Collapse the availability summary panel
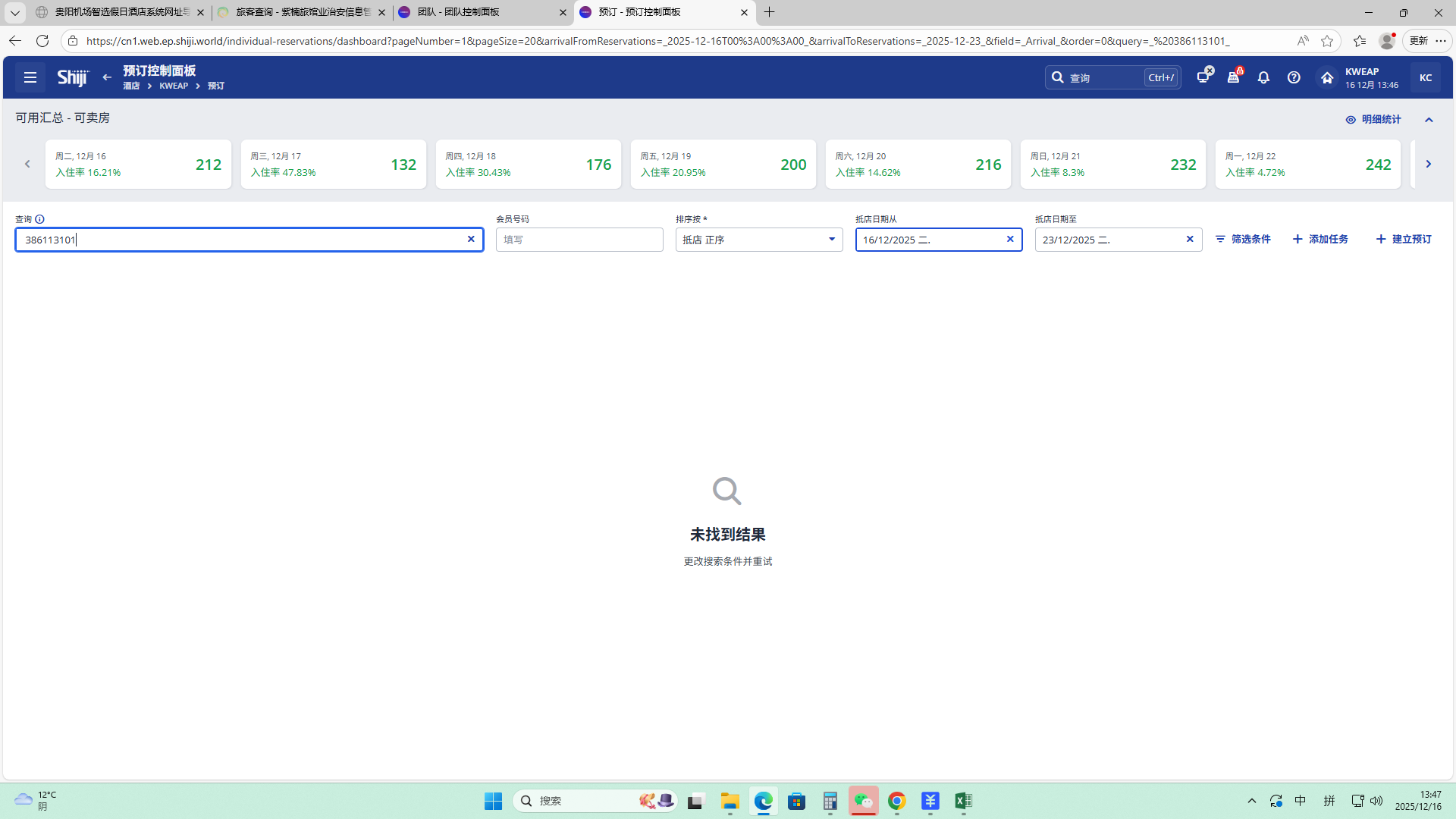 [x=1429, y=119]
